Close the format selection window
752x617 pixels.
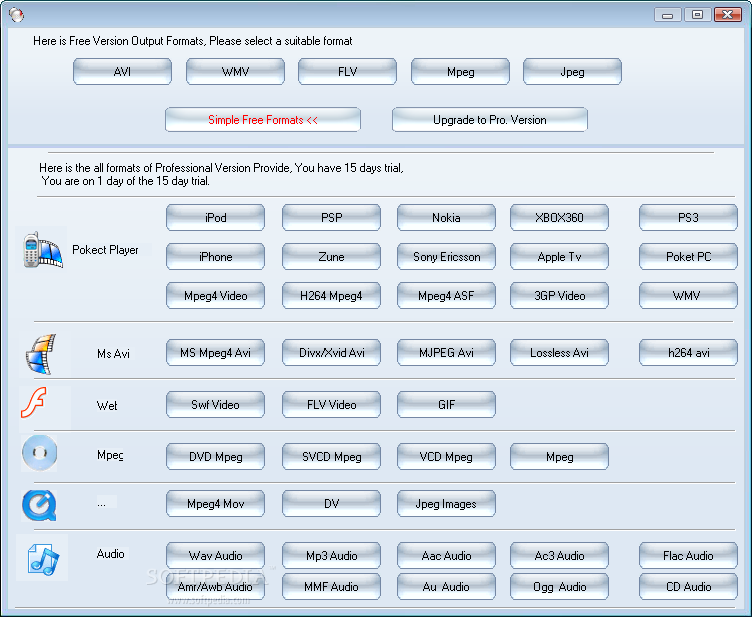tap(728, 15)
